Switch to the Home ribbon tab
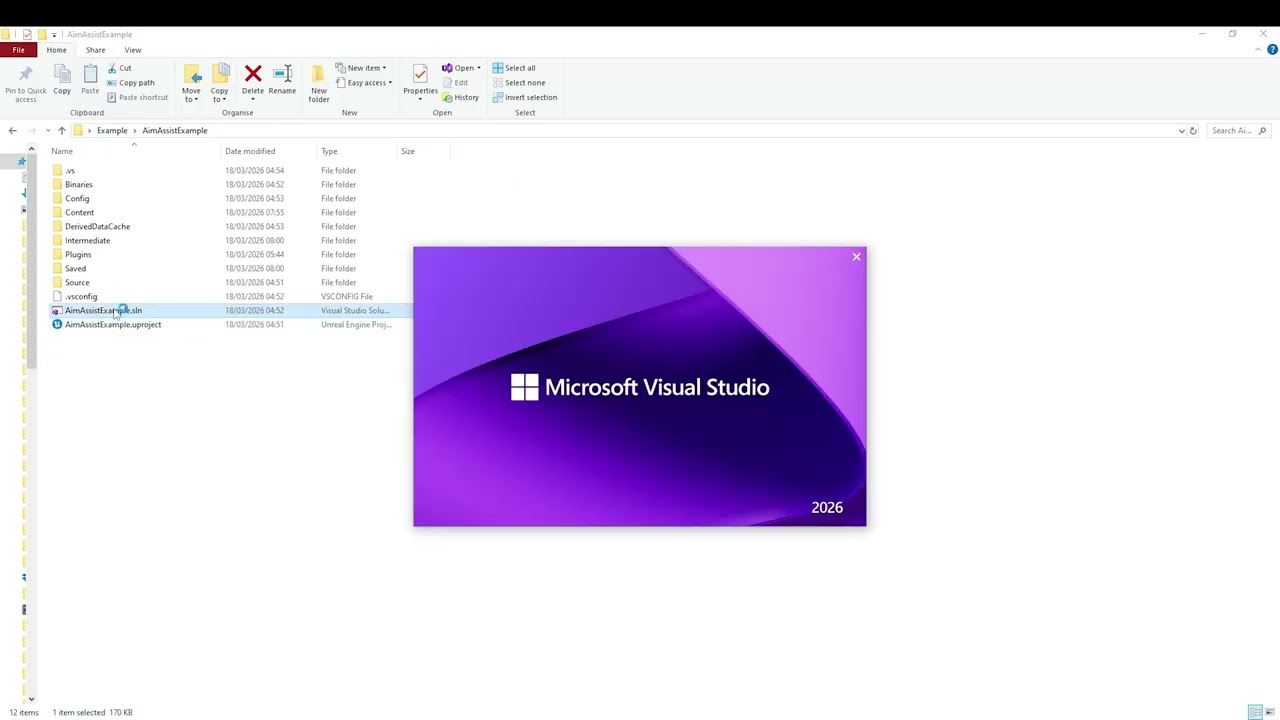The height and width of the screenshot is (720, 1280). [56, 50]
